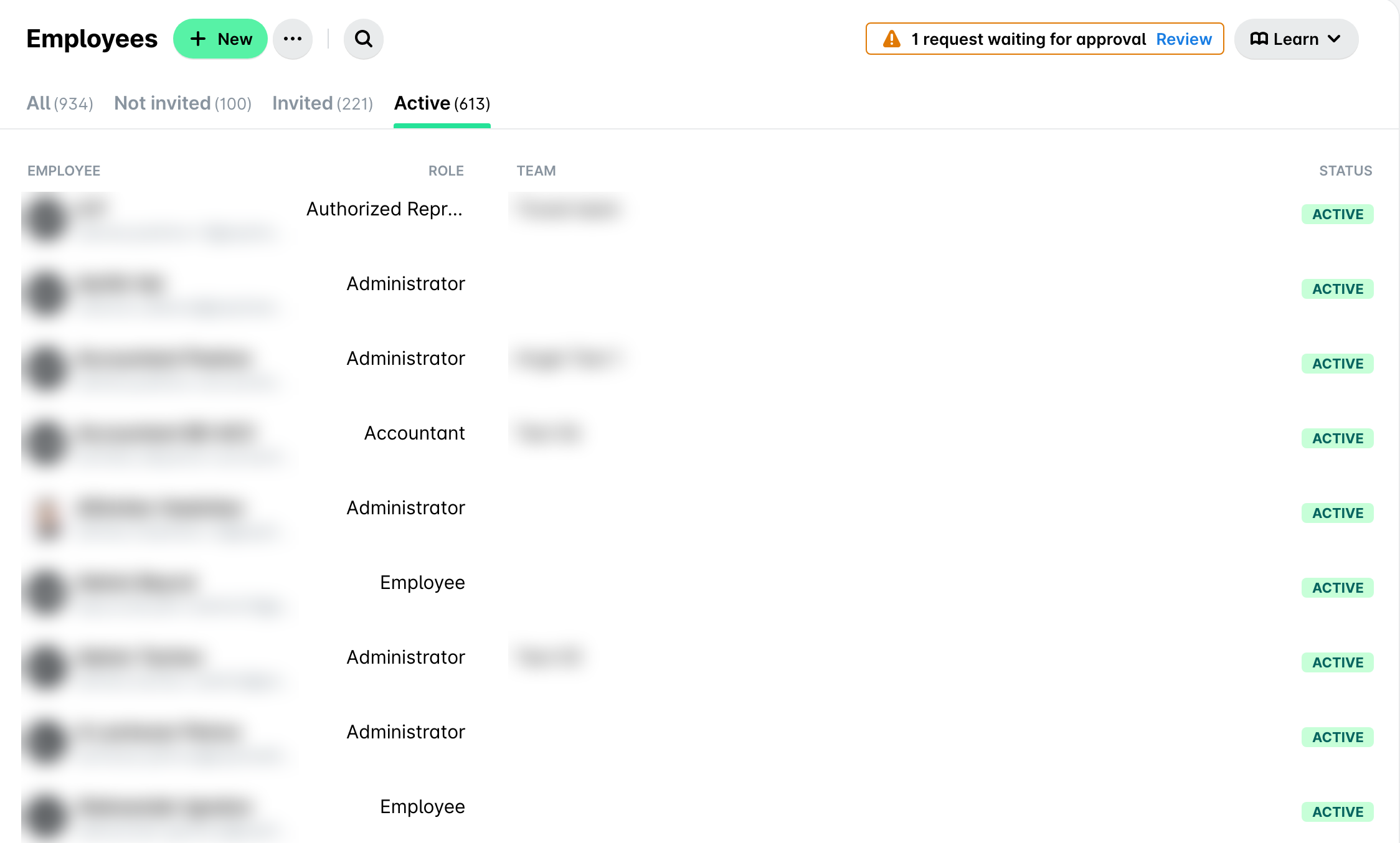Screen dimensions: 1400x843
Task: Click the ROLE column header
Action: (x=446, y=171)
